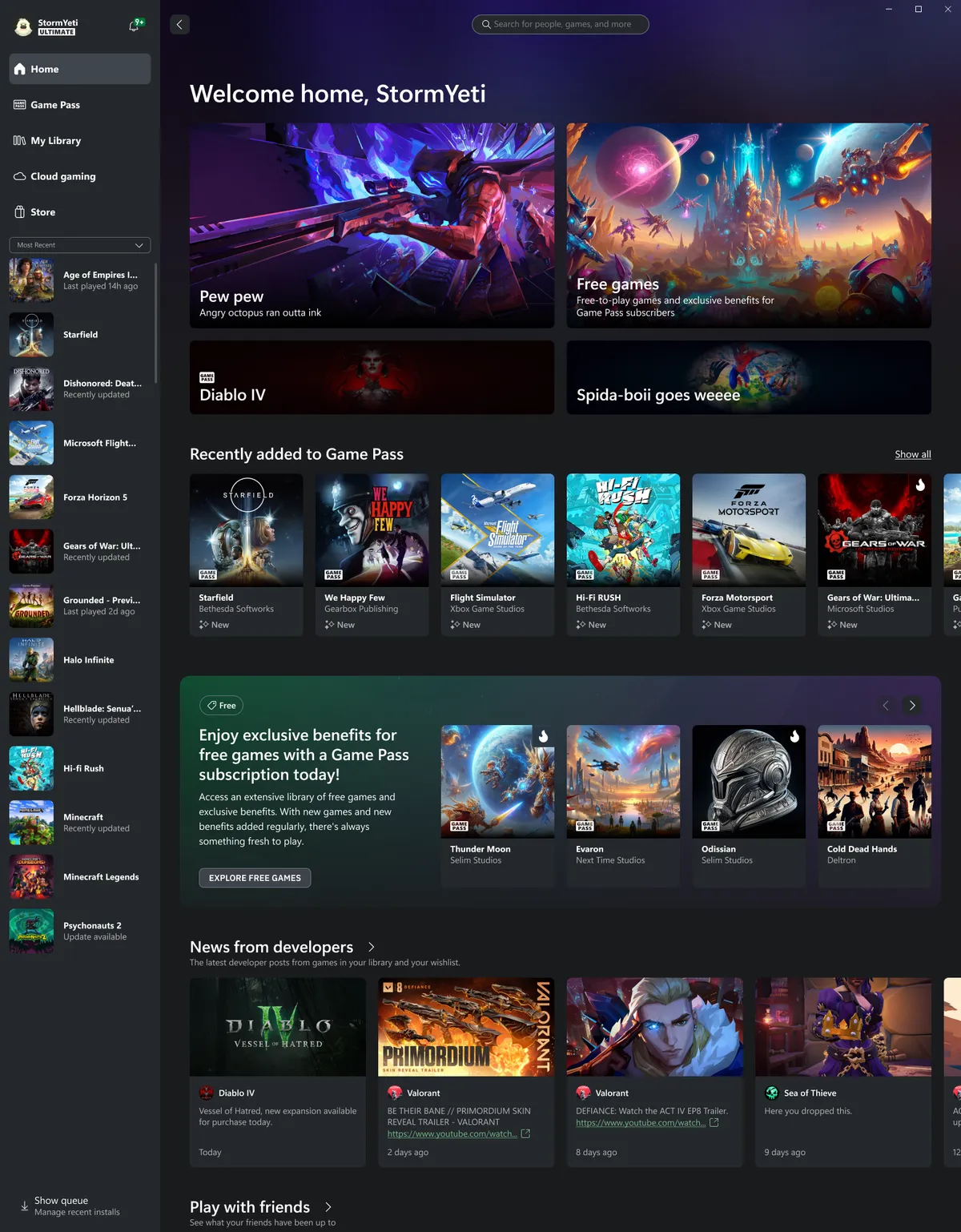Screen dimensions: 961x1232
Task: Select Grounded - Preview in sidebar
Action: [79, 606]
